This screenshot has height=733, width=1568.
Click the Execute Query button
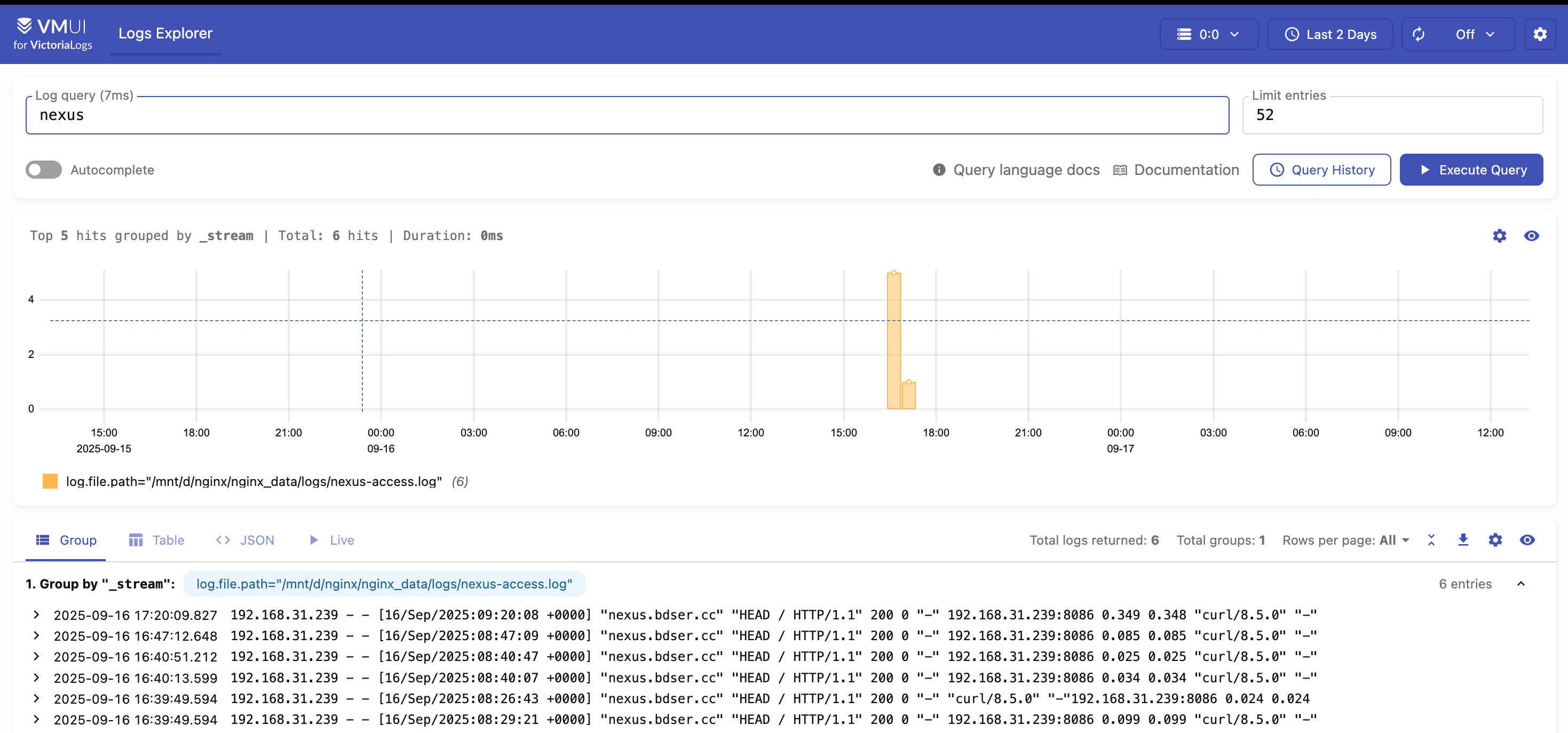(x=1471, y=170)
